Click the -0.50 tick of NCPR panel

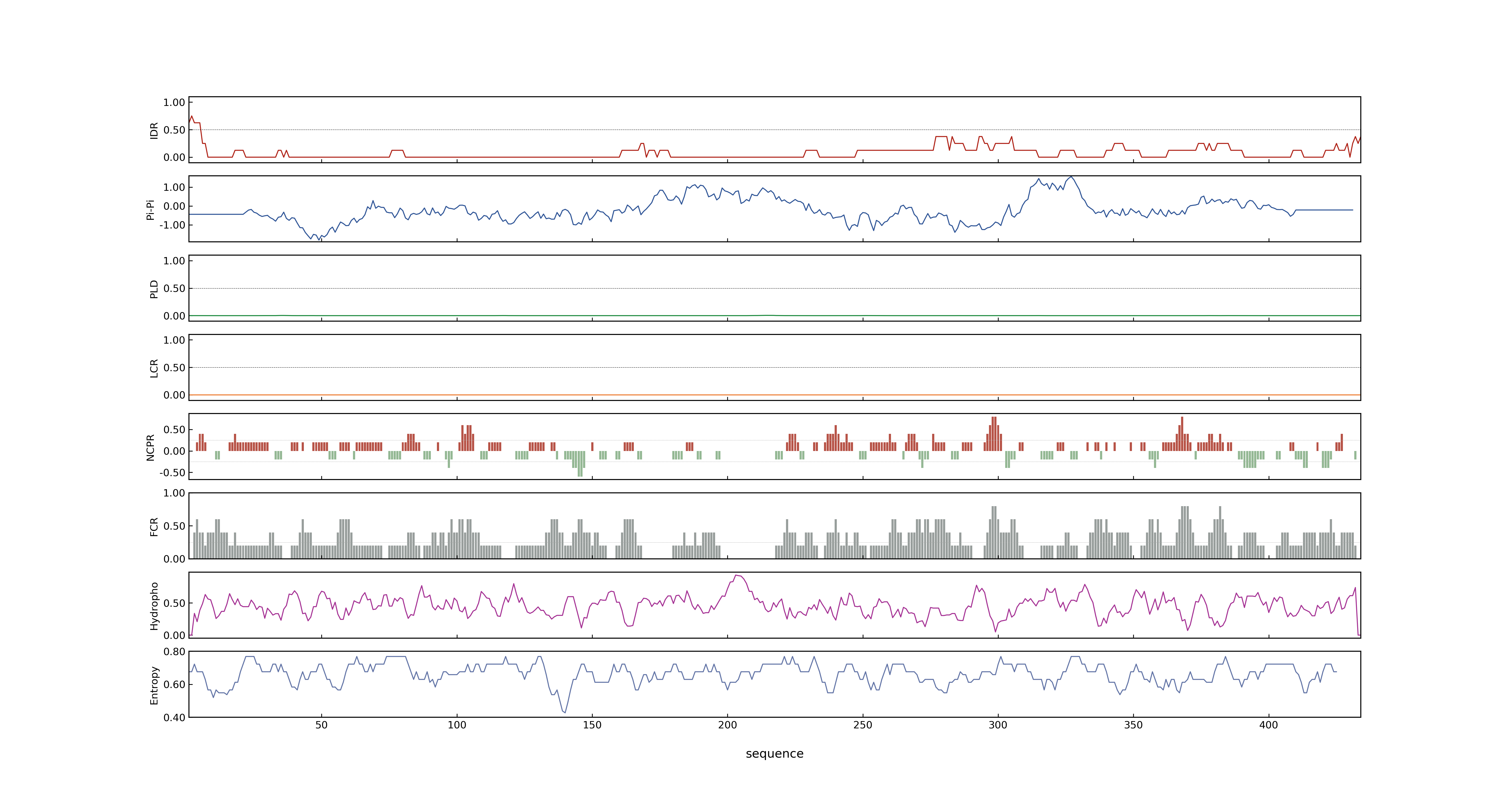(172, 473)
